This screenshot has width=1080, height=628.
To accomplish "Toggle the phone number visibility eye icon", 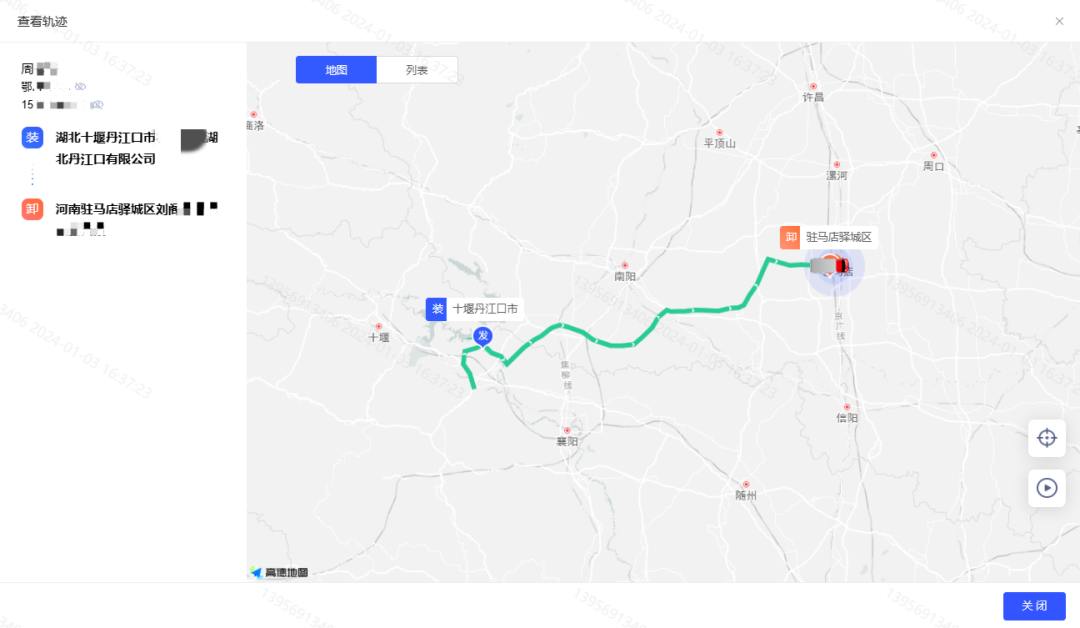I will [x=97, y=105].
